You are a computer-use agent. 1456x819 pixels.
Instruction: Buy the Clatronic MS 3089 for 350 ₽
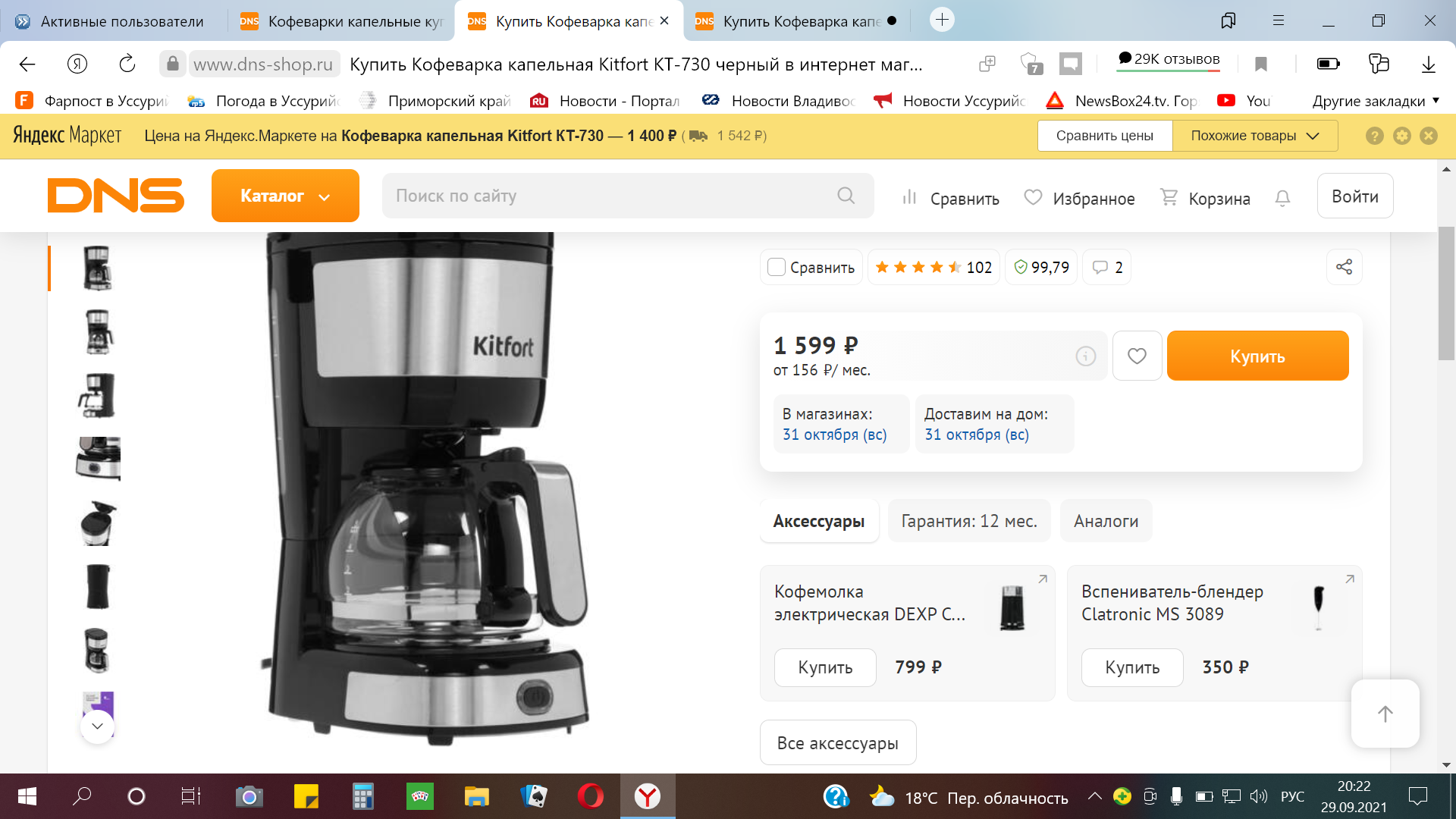coord(1132,667)
